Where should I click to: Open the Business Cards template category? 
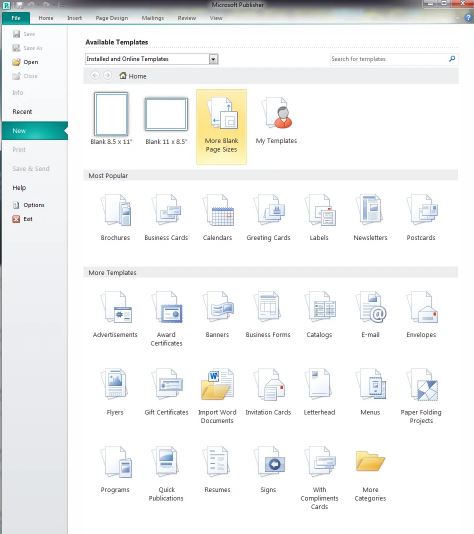(x=166, y=217)
